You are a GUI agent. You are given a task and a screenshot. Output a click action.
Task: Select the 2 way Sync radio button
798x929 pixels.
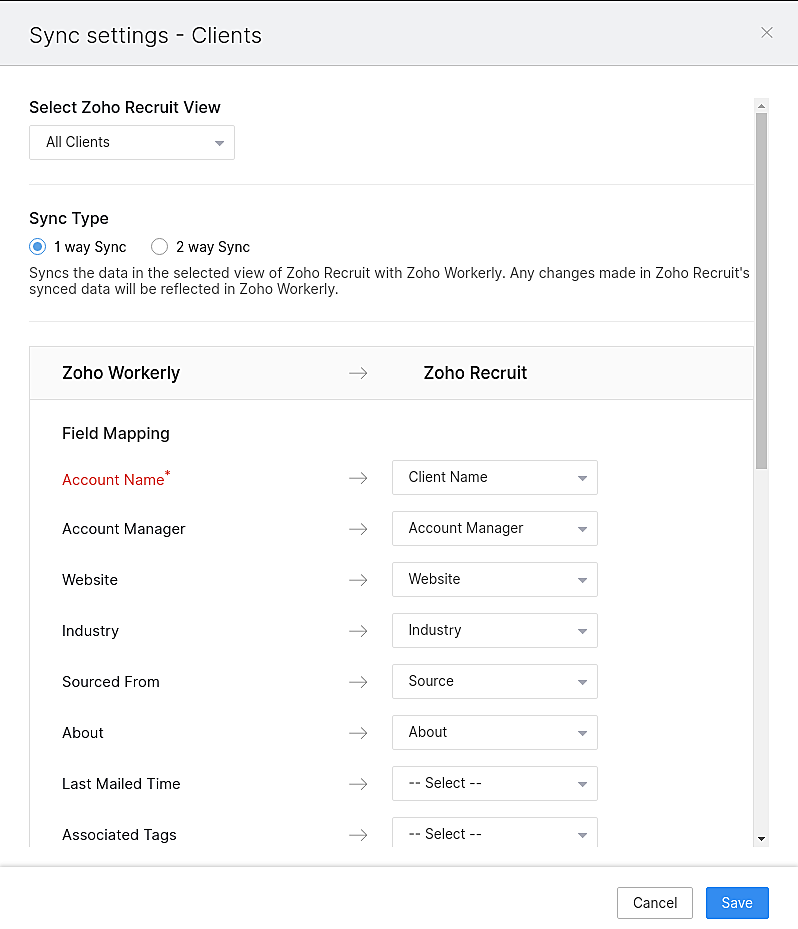pos(159,246)
